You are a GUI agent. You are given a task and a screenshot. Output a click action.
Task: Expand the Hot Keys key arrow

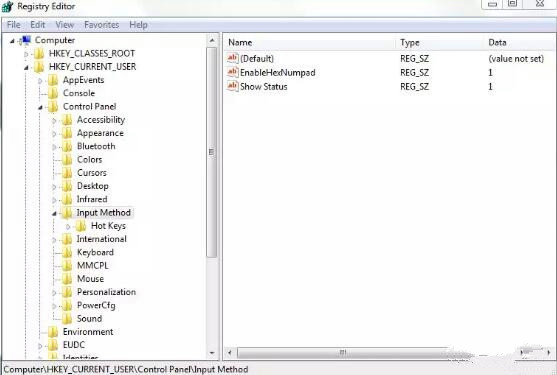69,227
